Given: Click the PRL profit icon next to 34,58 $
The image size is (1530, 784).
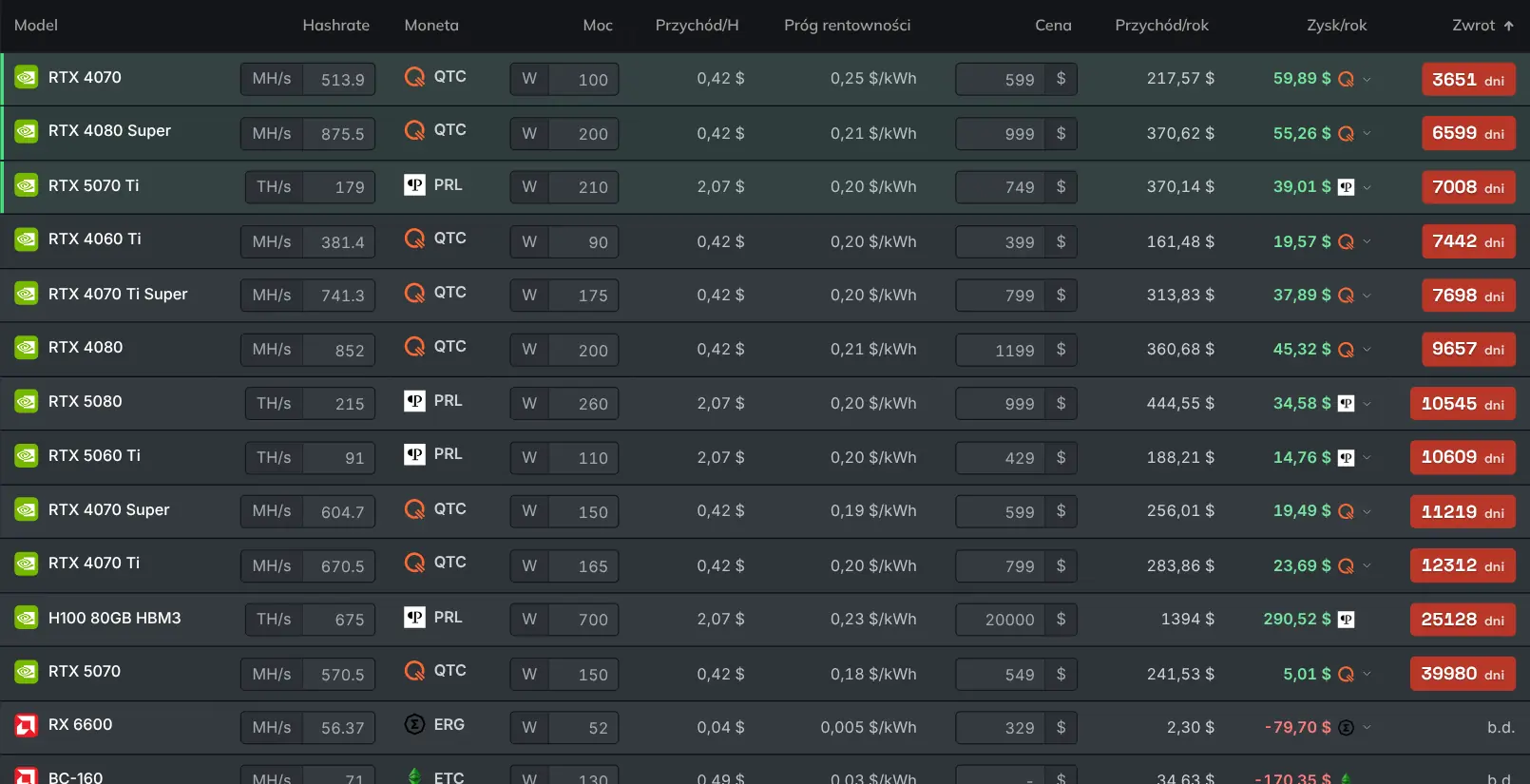Looking at the screenshot, I should 1346,404.
